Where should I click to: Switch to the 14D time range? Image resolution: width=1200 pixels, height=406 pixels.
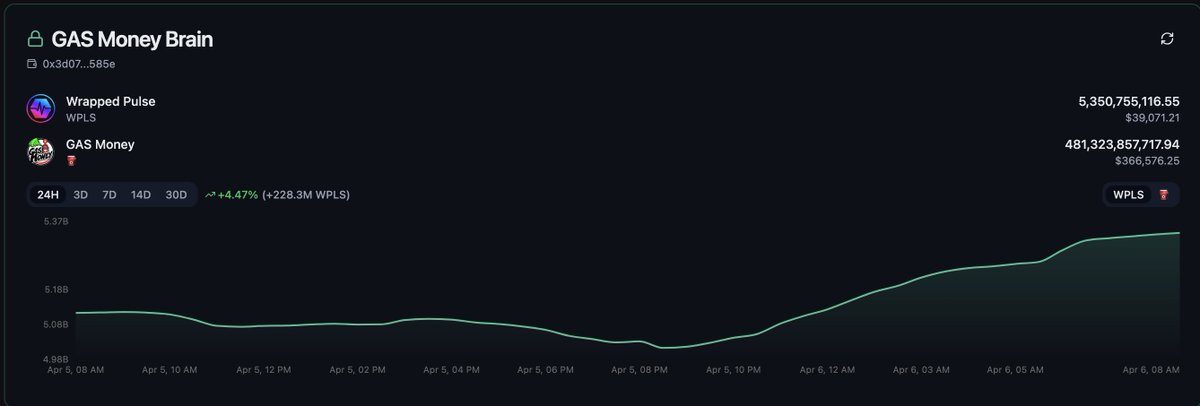(140, 195)
